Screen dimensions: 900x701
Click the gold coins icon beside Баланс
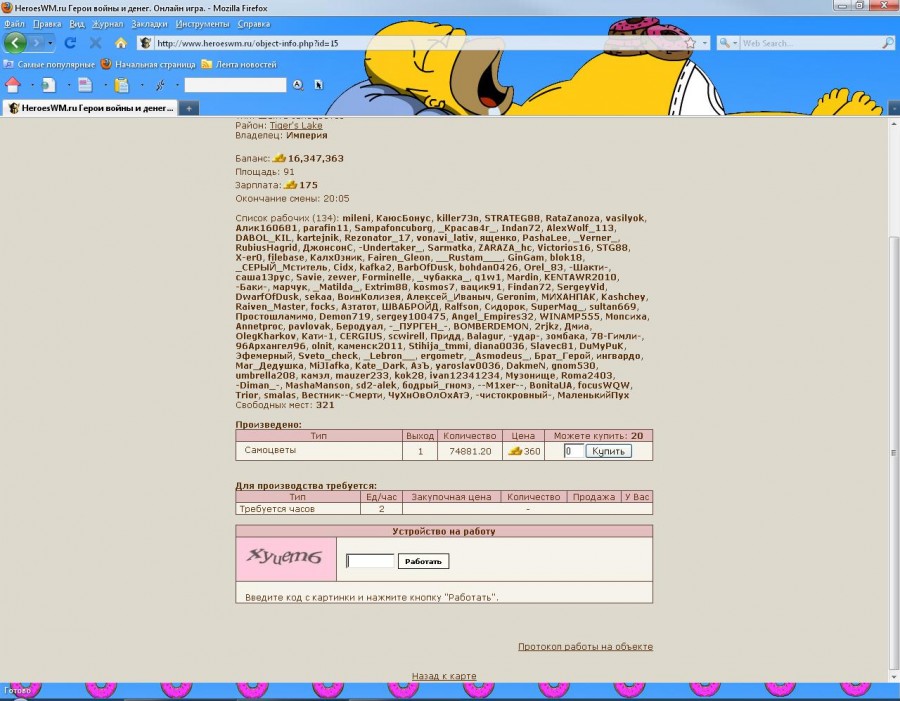pyautogui.click(x=279, y=158)
